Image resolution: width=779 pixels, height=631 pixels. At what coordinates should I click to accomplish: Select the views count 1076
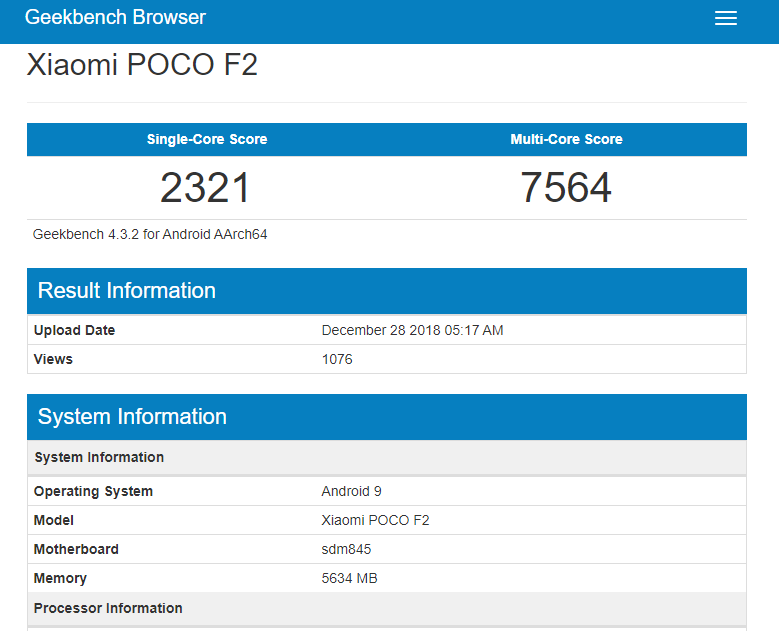pyautogui.click(x=337, y=359)
